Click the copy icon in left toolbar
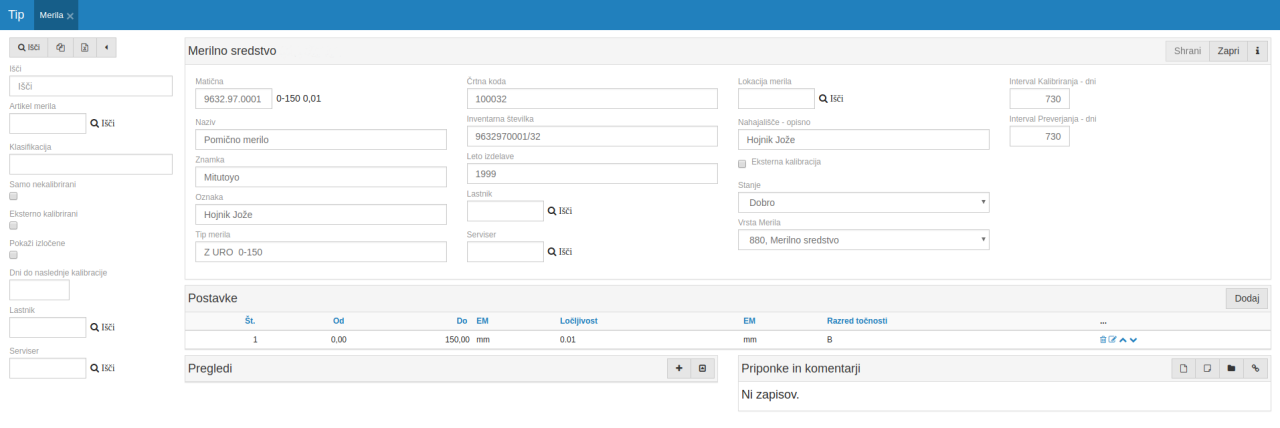This screenshot has height=428, width=1280. point(60,47)
